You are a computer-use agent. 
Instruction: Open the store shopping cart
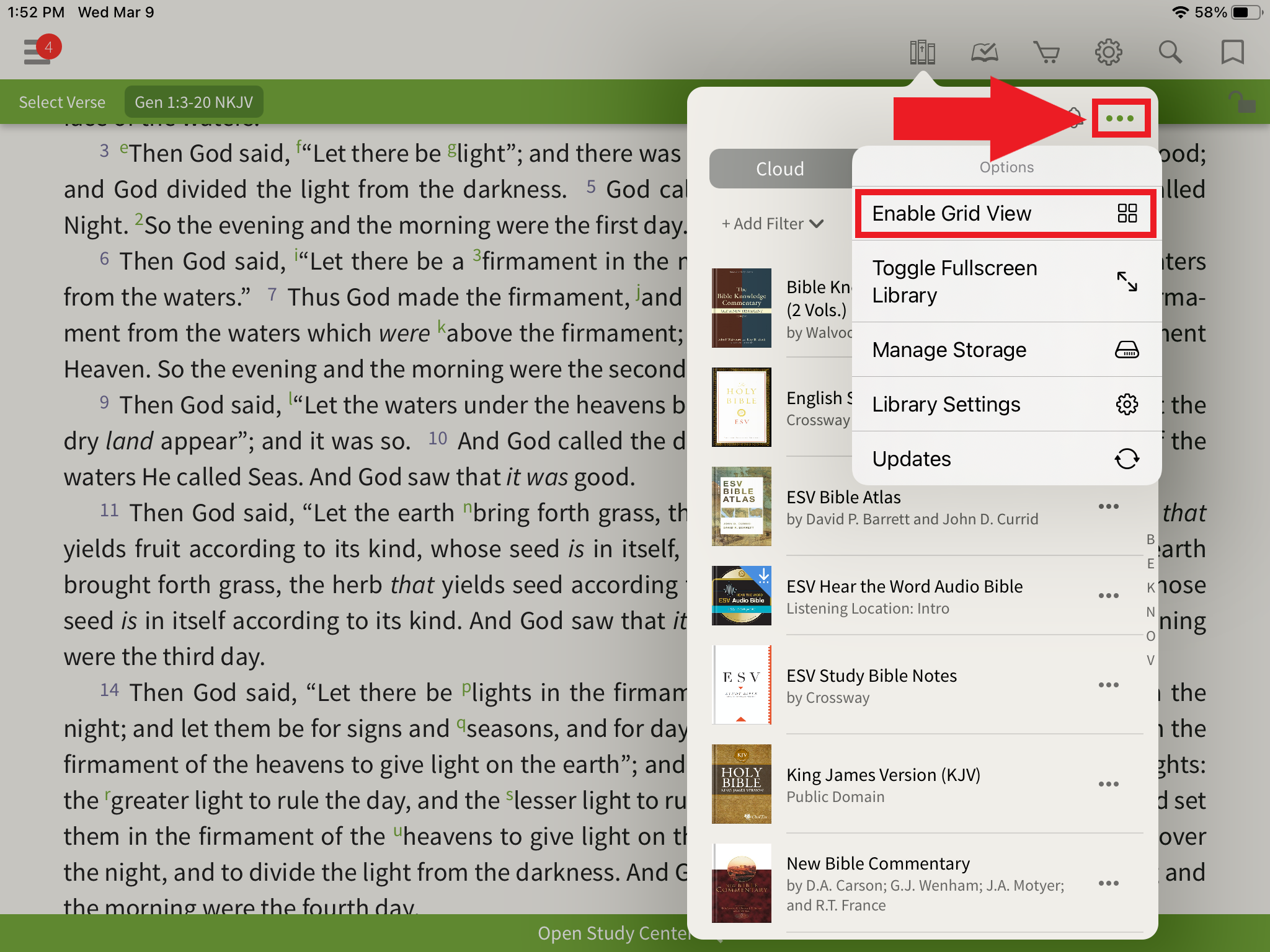(x=1046, y=52)
